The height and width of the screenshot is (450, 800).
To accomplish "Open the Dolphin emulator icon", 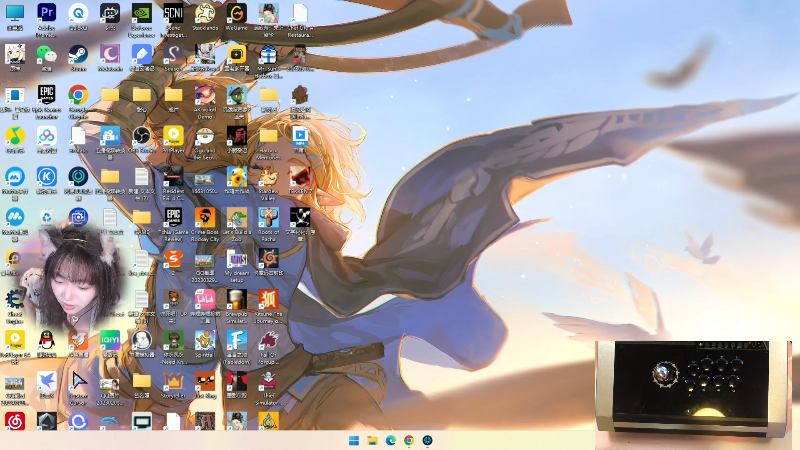I will click(x=110, y=421).
